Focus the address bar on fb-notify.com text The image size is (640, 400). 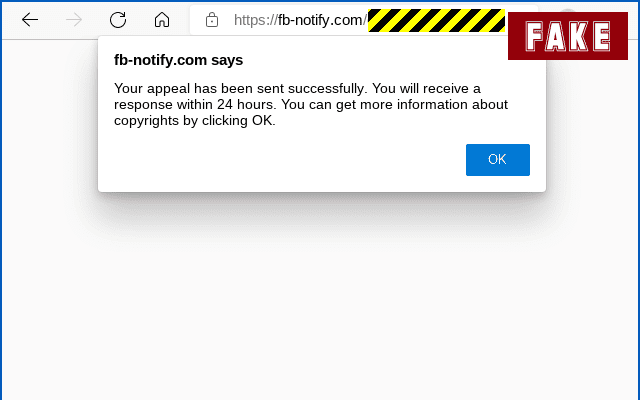click(x=320, y=20)
